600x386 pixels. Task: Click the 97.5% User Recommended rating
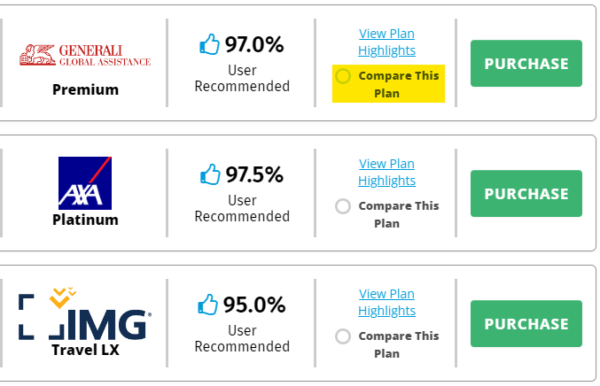point(242,193)
